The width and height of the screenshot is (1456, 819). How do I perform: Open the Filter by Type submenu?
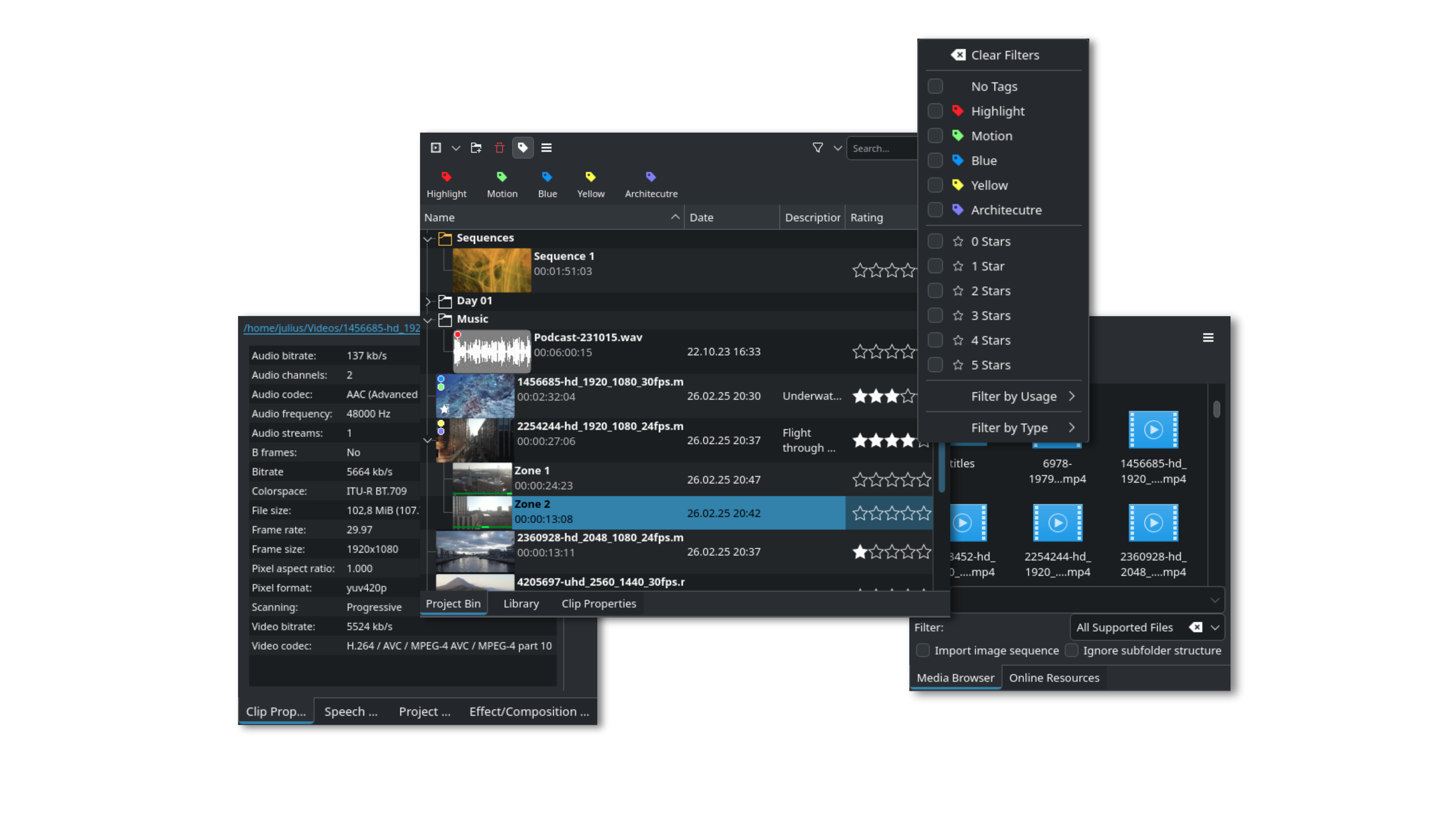(x=1004, y=428)
